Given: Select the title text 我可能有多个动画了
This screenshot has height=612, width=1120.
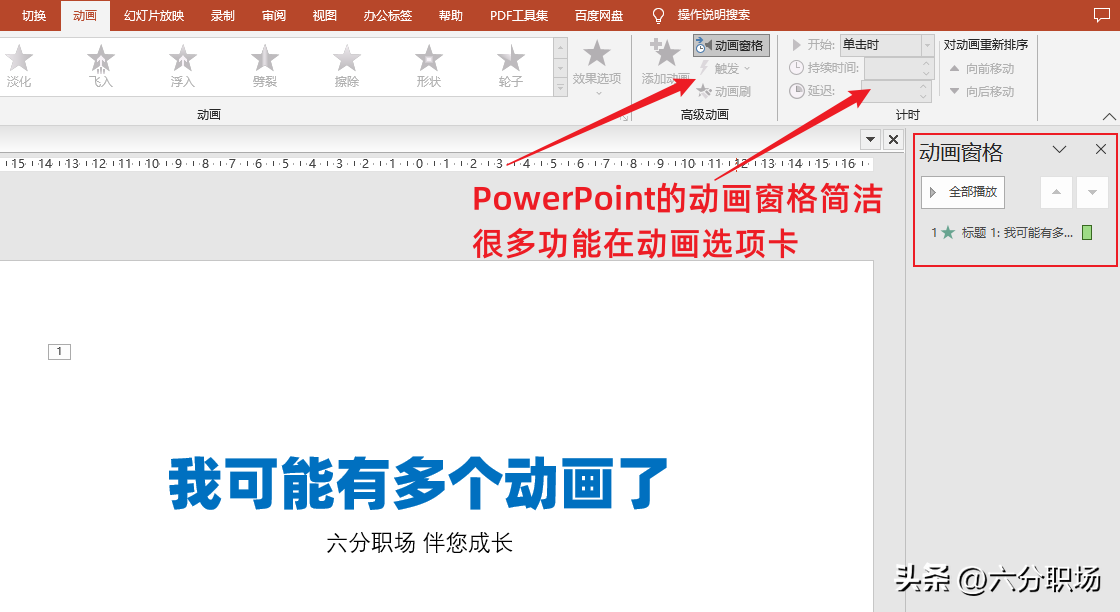Looking at the screenshot, I should 419,483.
